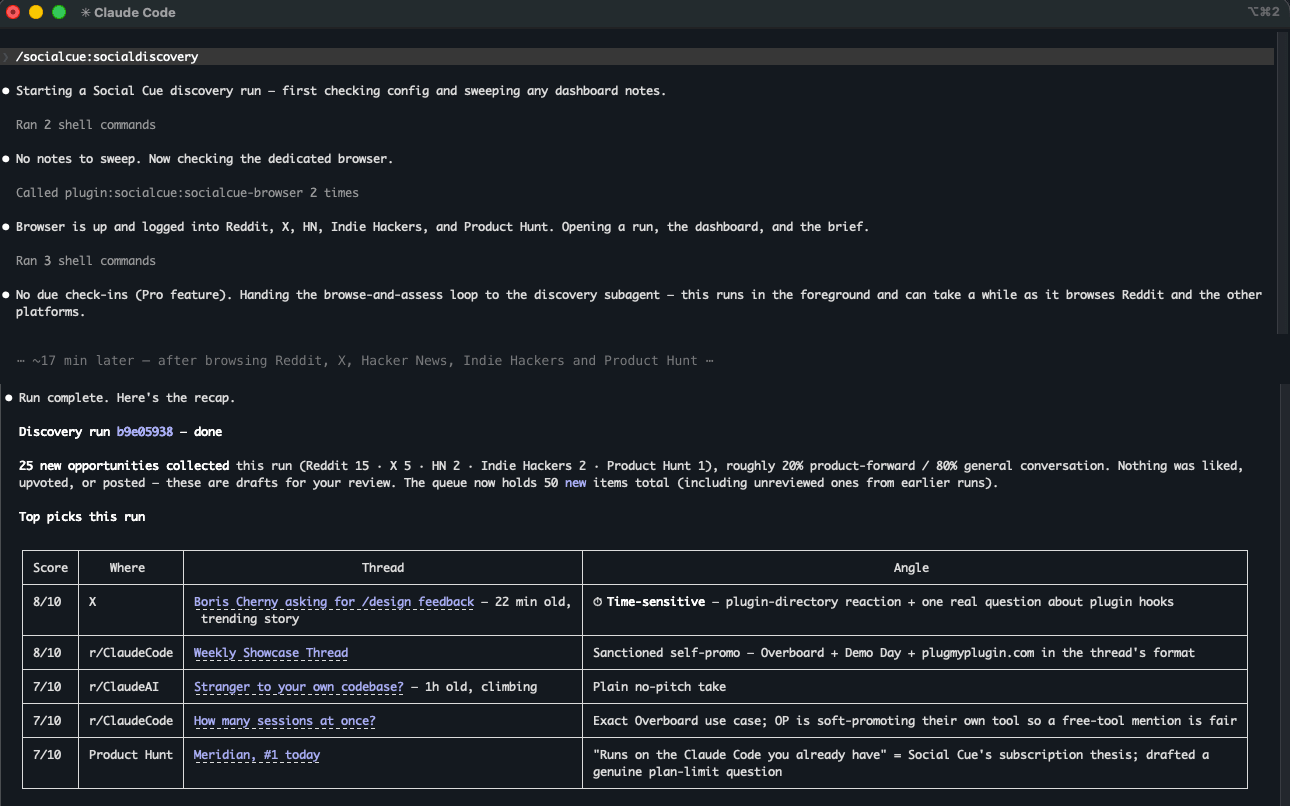Click the Claude Code asterisk icon in title bar
1290x806 pixels.
[86, 13]
